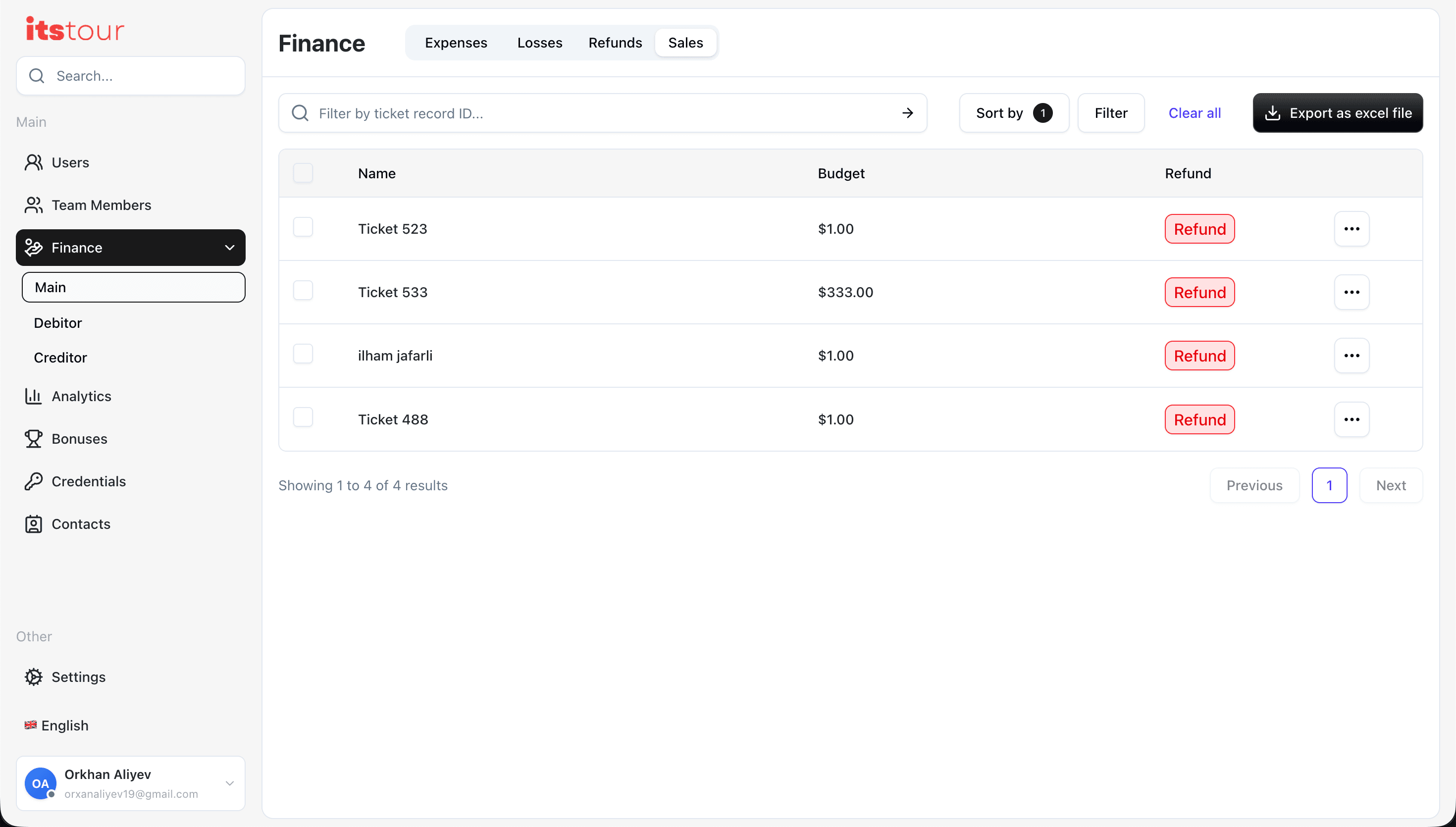1456x827 pixels.
Task: Toggle the select-all checkbox in the table header
Action: 303,173
